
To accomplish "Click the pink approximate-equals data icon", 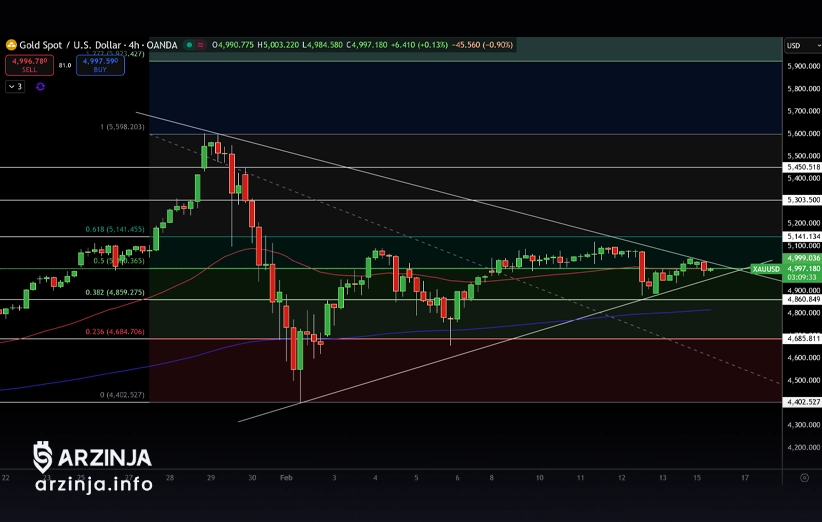I will tap(200, 45).
